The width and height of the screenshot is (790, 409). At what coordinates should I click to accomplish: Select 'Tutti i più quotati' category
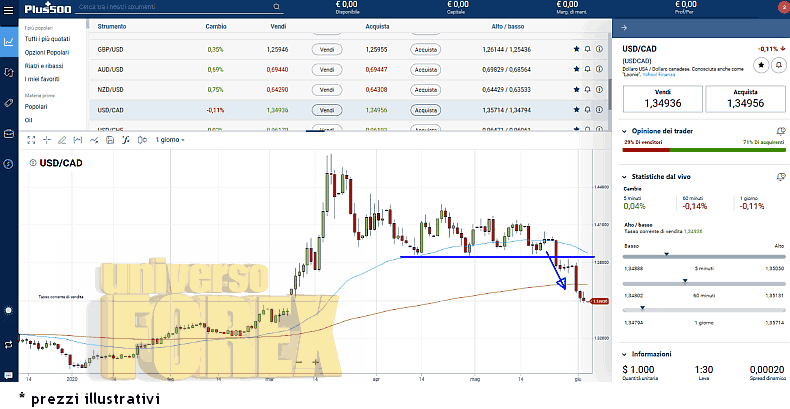click(48, 37)
